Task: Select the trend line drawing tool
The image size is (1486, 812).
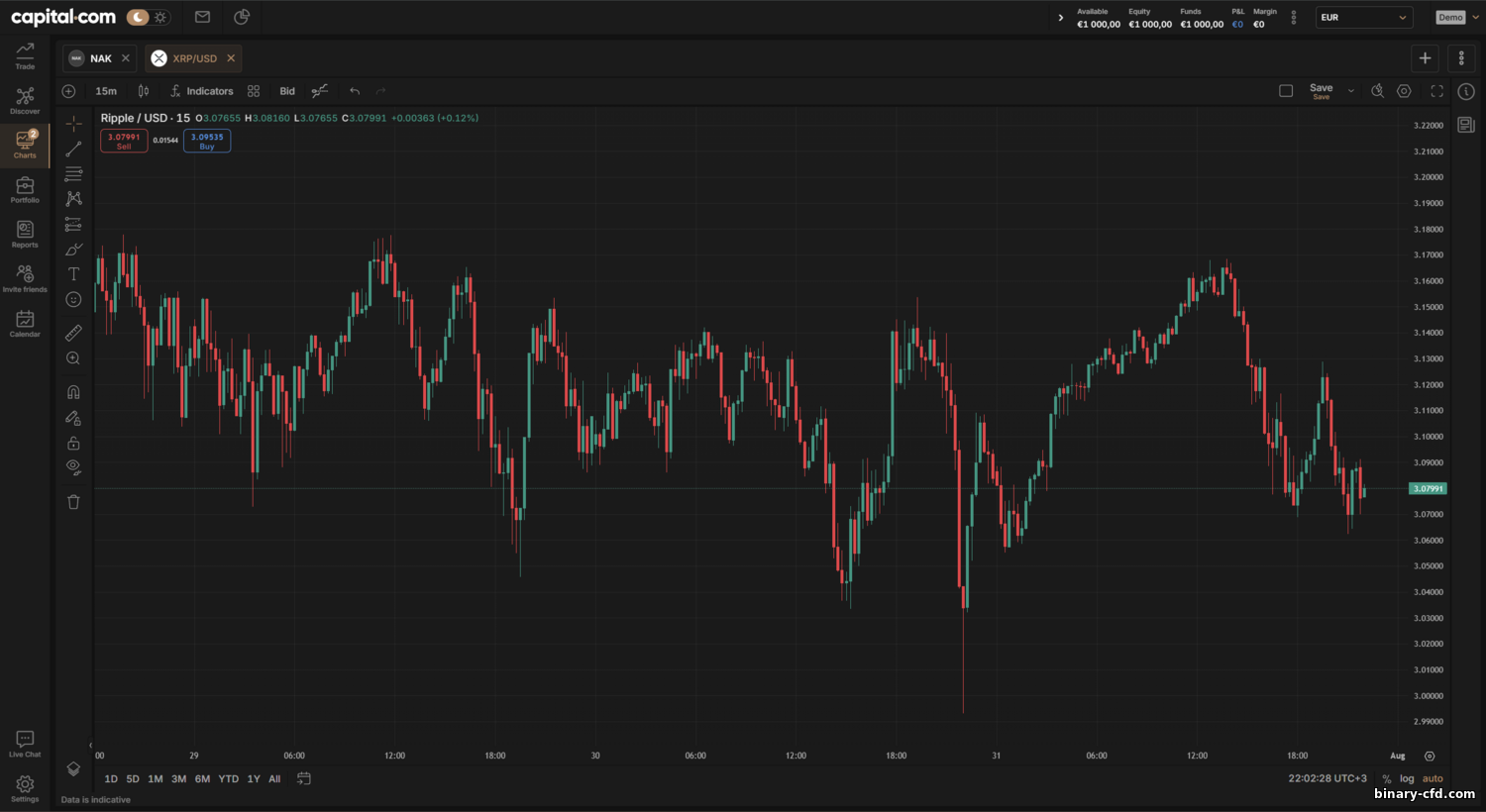Action: pos(73,150)
